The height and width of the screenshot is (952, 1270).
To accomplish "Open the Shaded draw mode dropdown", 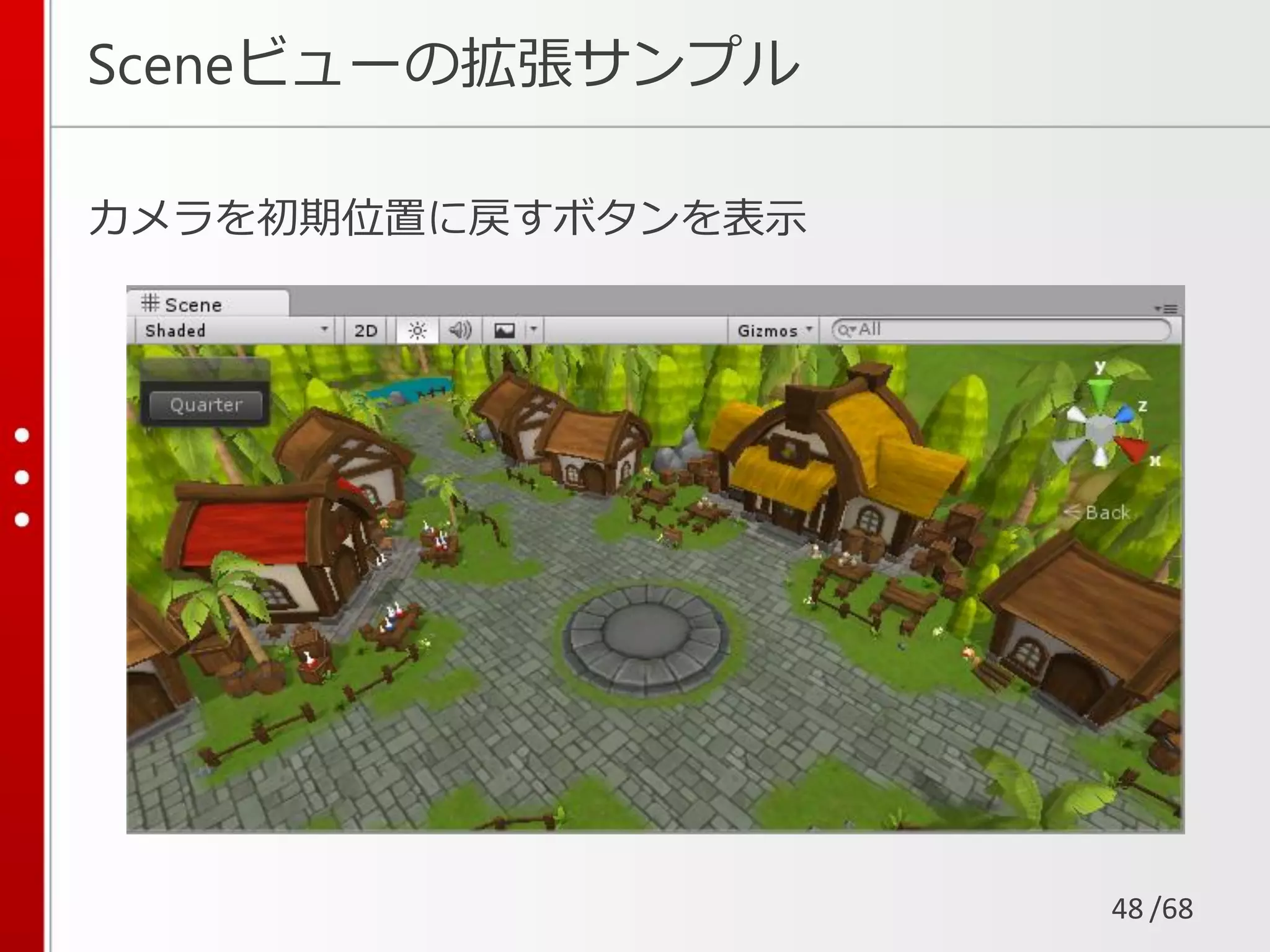I will 236,330.
